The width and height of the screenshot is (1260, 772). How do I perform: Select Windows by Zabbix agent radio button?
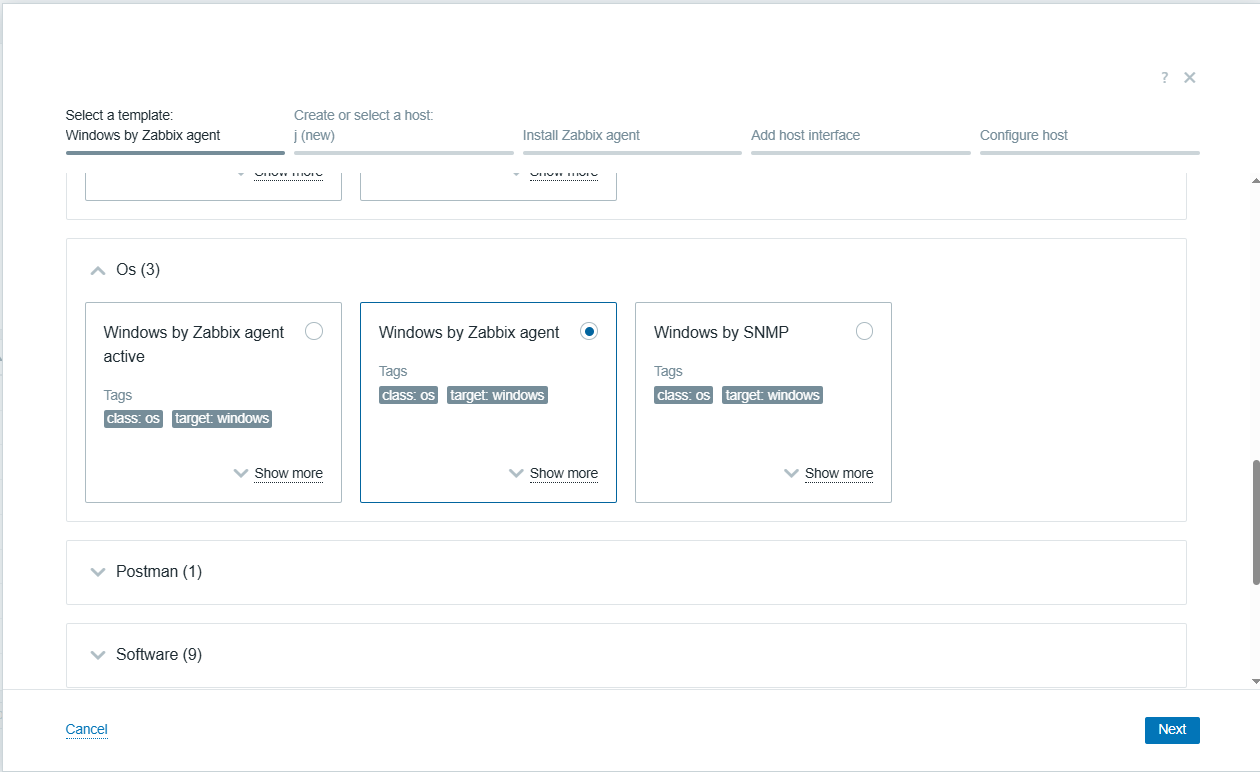[x=589, y=331]
